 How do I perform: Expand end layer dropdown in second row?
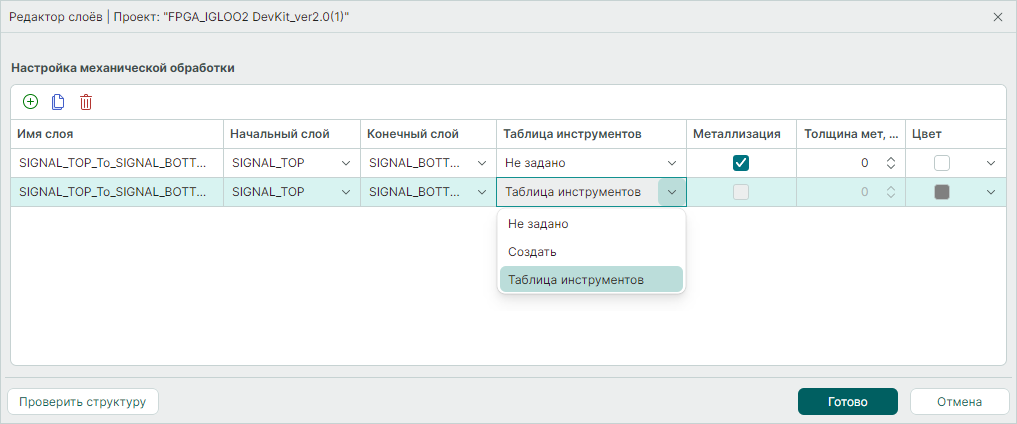[x=483, y=192]
